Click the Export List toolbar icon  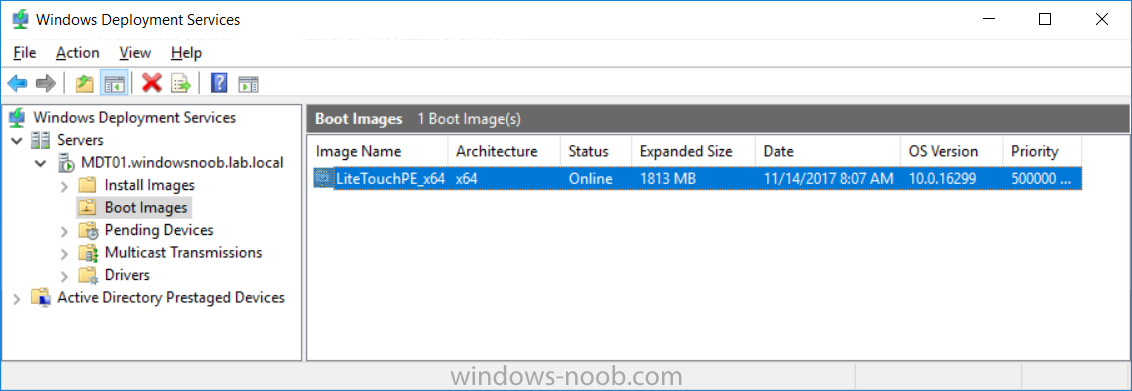click(x=180, y=84)
